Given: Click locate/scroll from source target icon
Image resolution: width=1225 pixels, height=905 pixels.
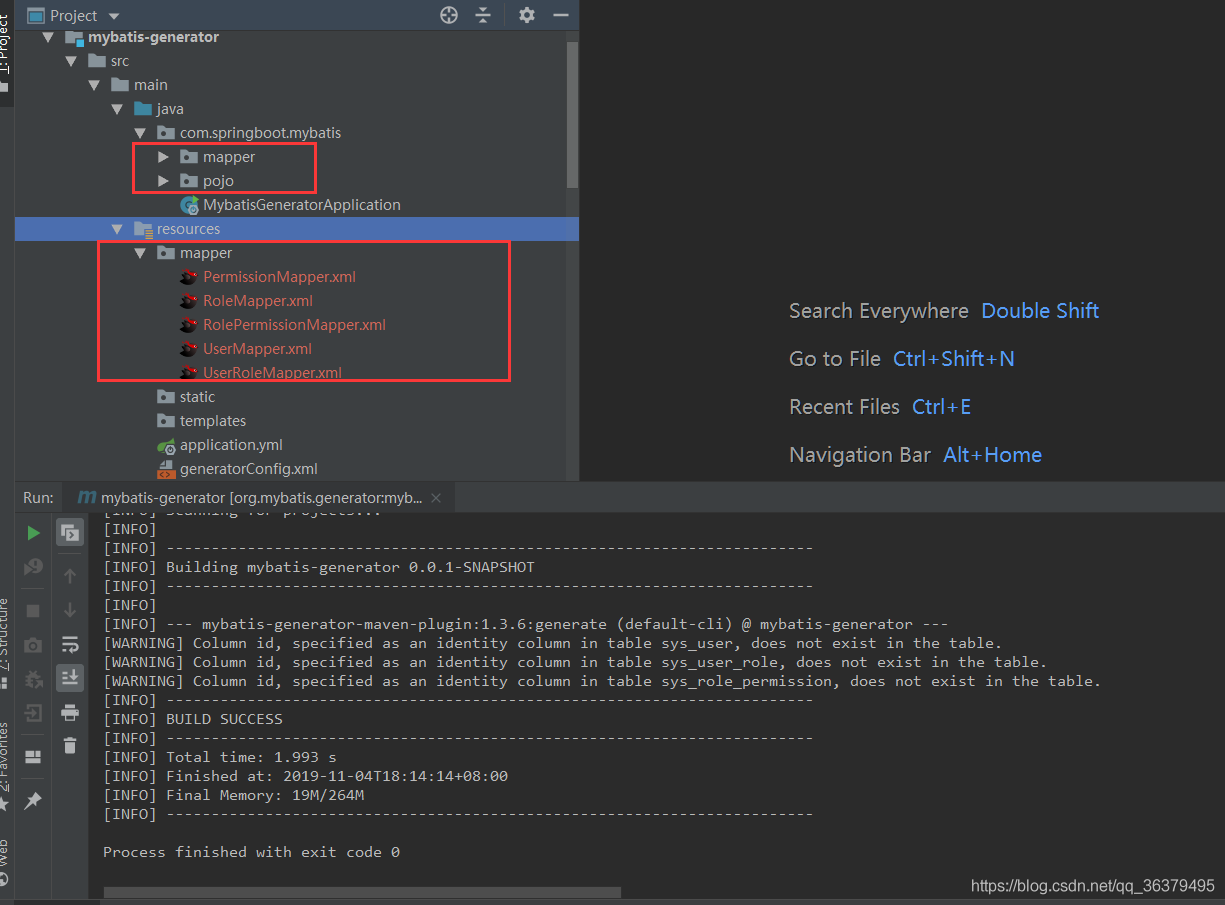Looking at the screenshot, I should [449, 15].
